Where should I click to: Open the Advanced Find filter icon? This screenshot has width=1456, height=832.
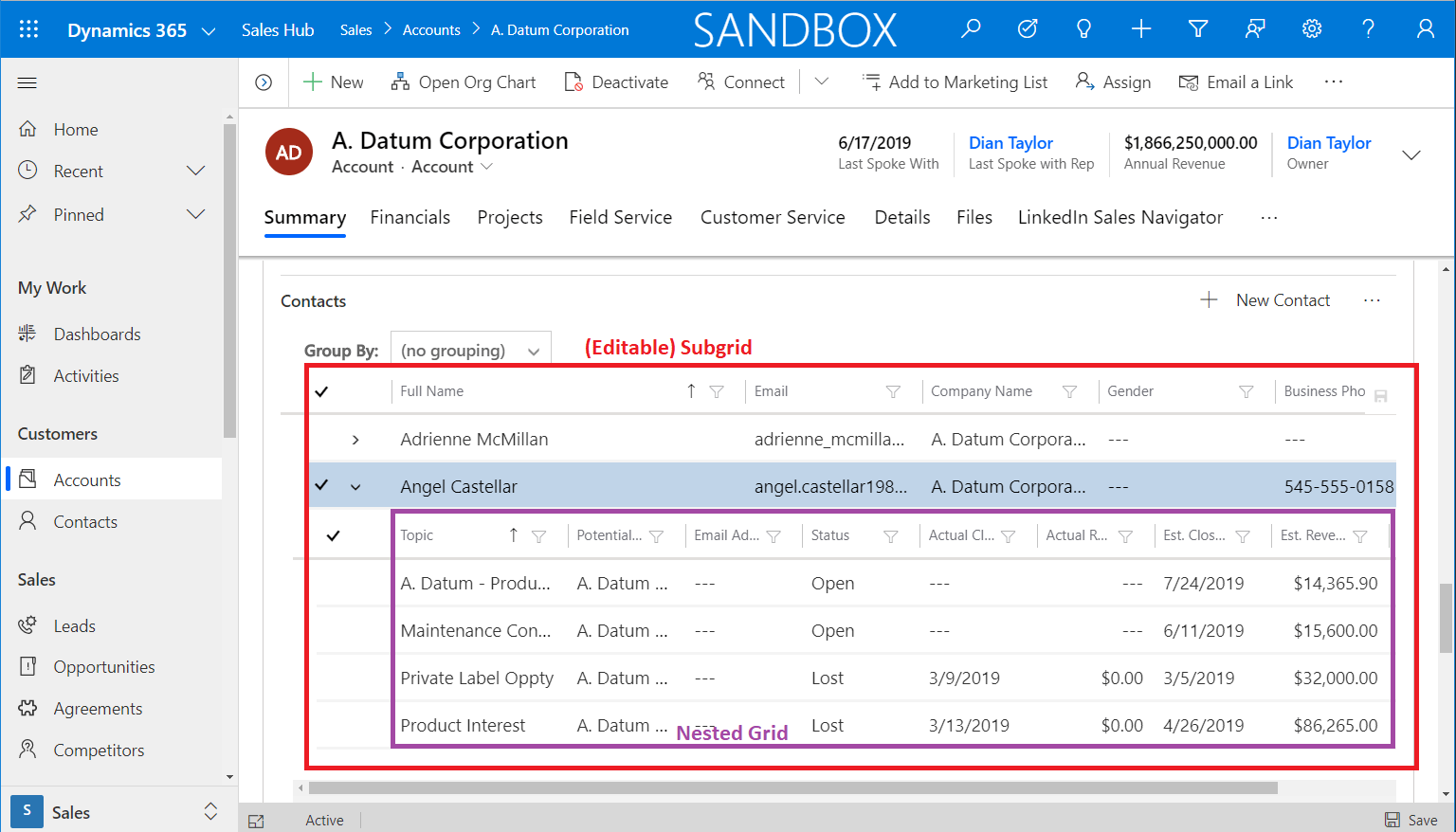(x=1198, y=28)
